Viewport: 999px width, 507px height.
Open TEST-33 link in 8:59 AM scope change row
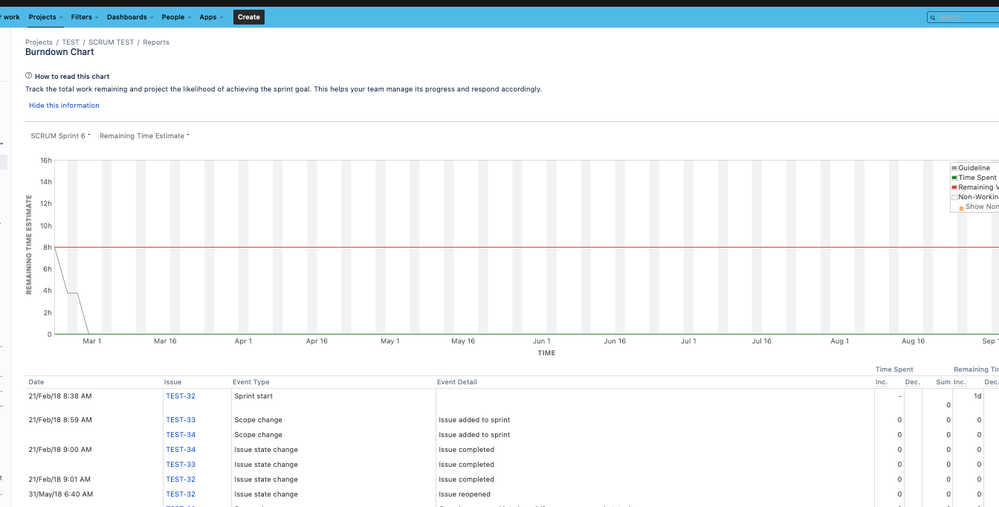tap(180, 420)
